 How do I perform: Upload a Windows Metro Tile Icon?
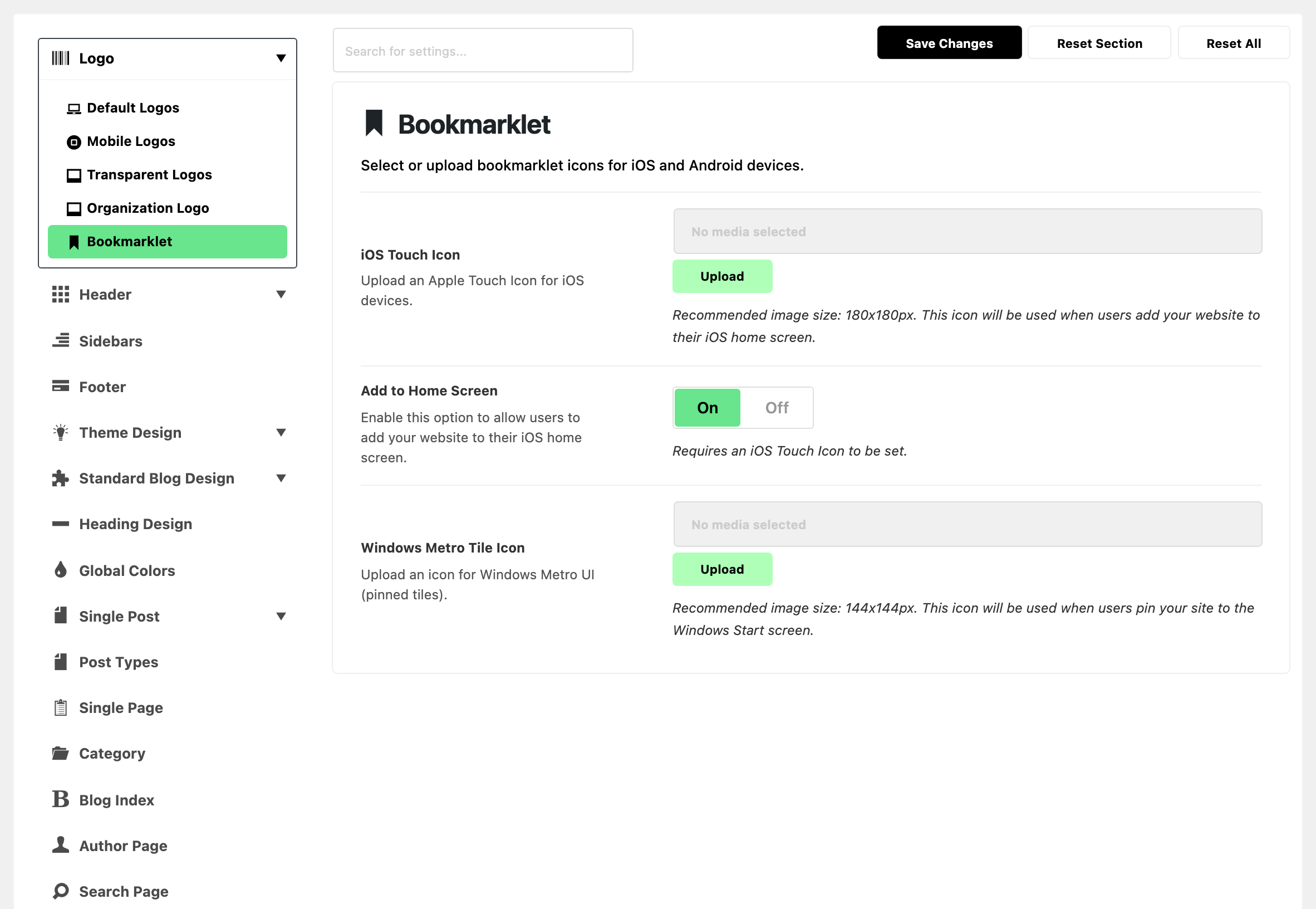(x=723, y=570)
